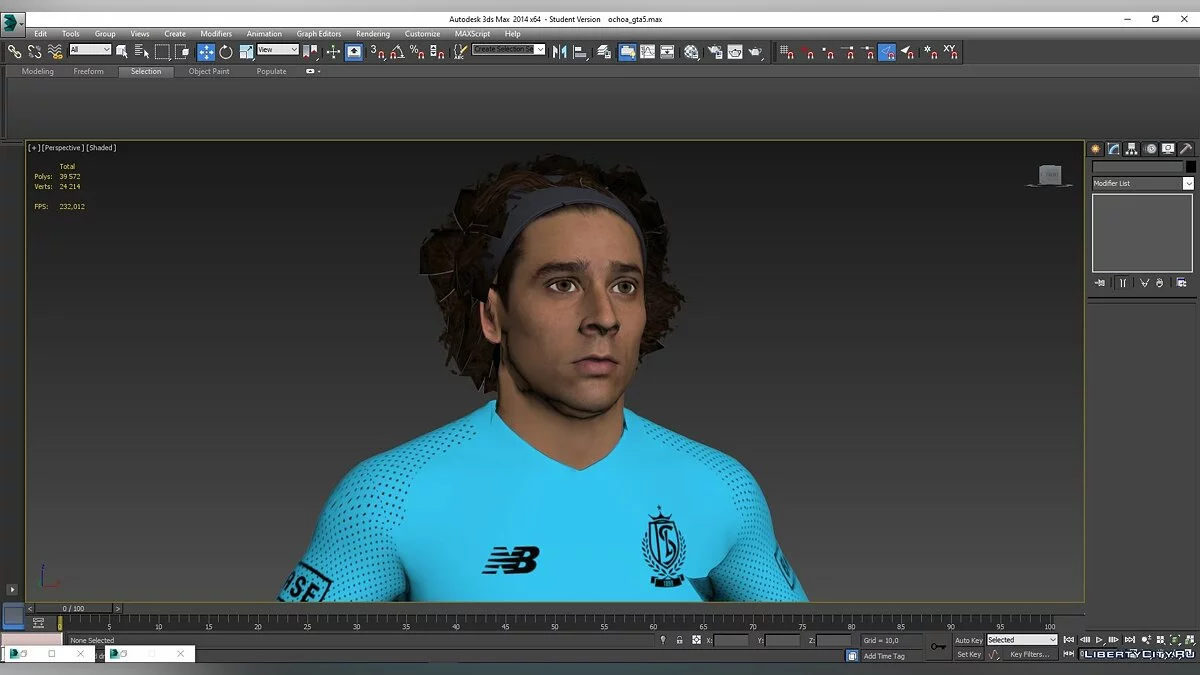
Task: Click the X coordinate input field
Action: [731, 640]
